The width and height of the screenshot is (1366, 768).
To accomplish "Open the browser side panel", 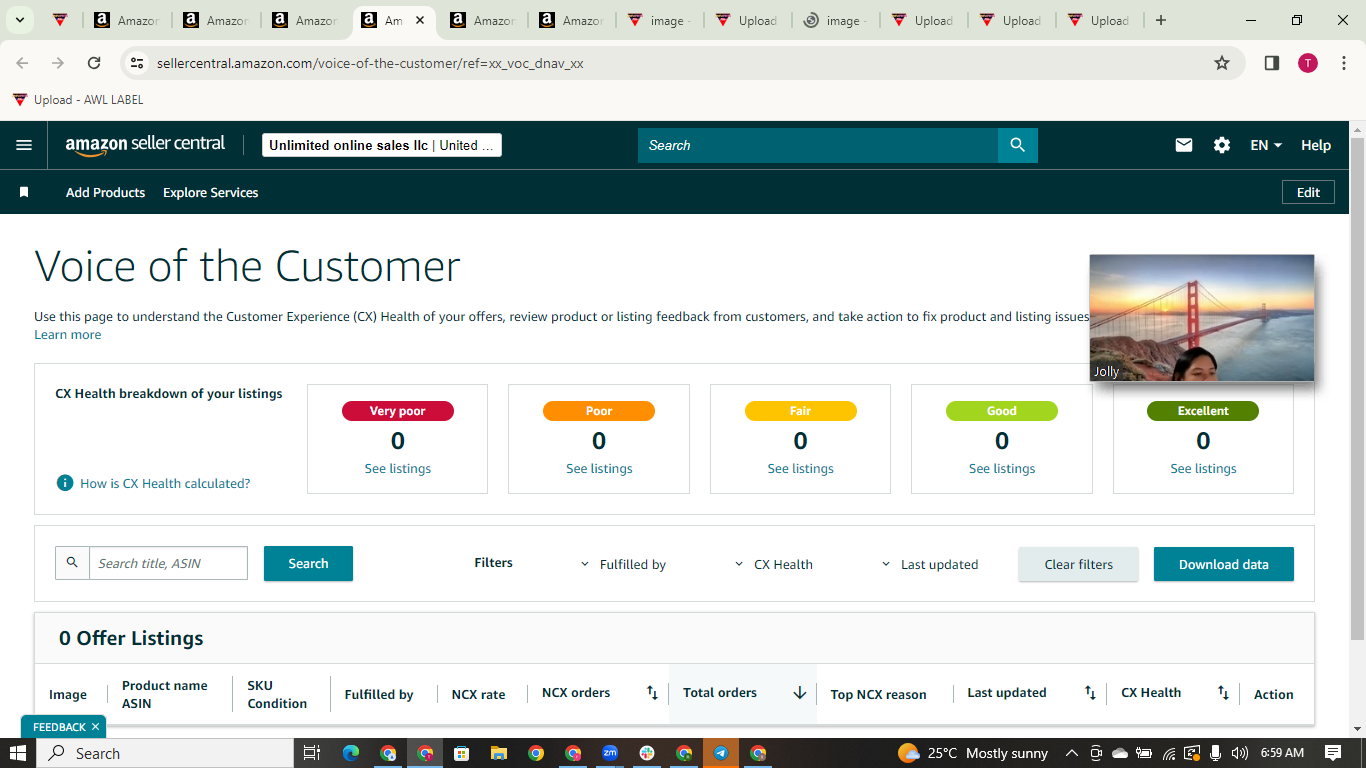I will point(1272,63).
